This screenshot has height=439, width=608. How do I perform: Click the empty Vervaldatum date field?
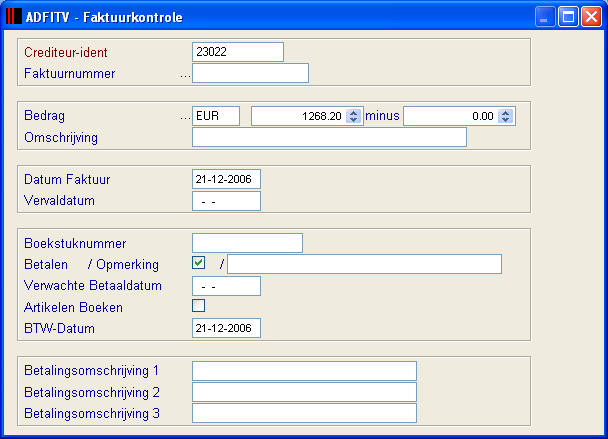tap(226, 201)
